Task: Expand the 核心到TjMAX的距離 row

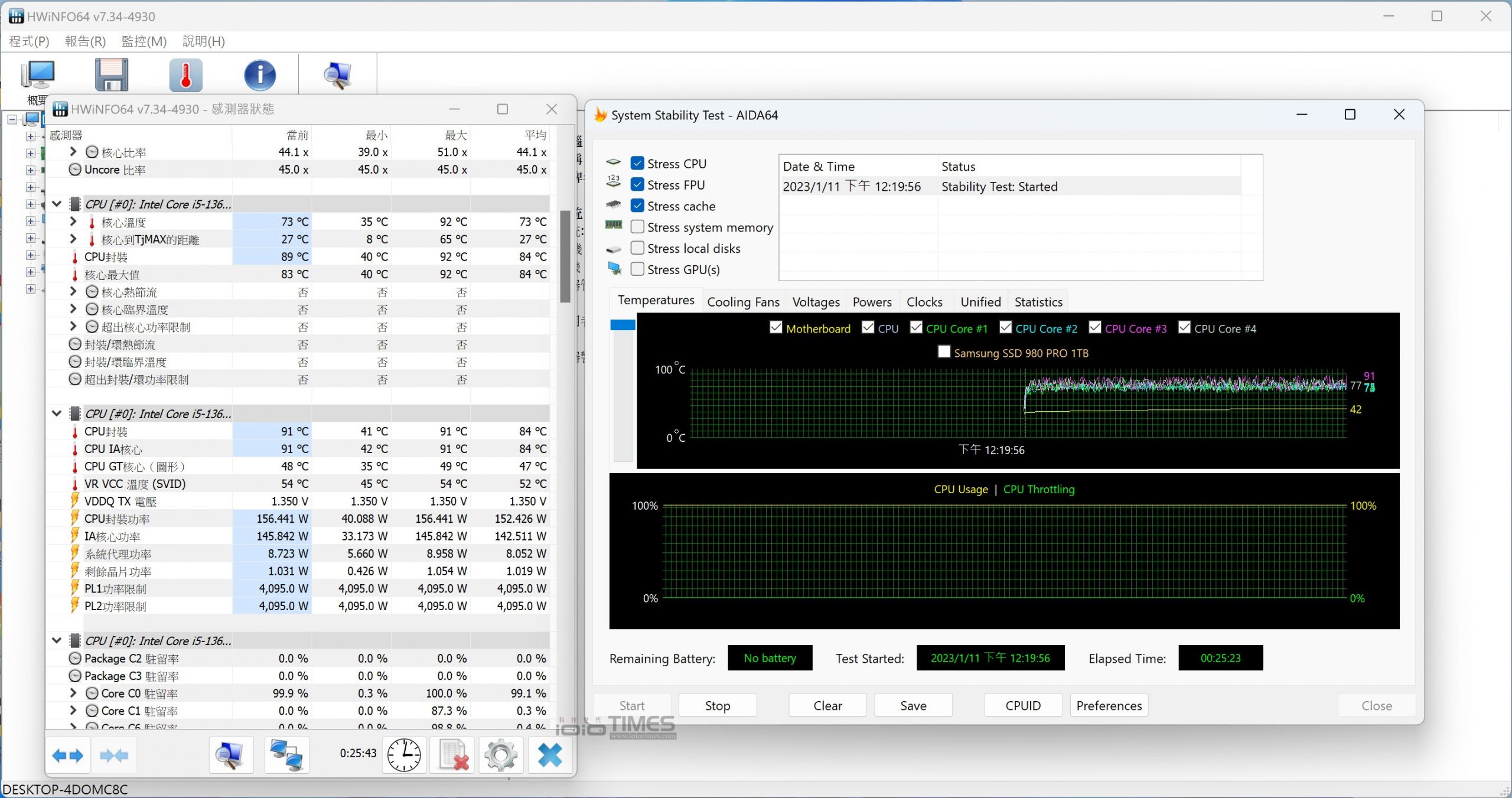Action: pyautogui.click(x=73, y=239)
